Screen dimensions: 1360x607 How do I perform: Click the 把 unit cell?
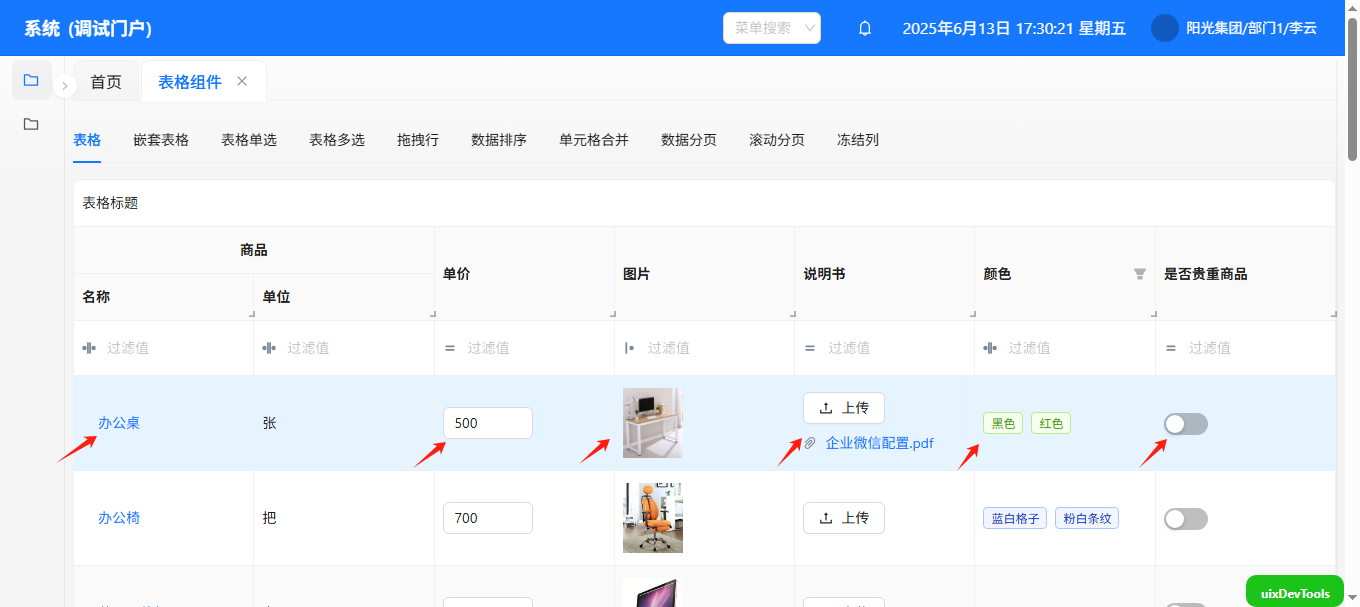tap(344, 518)
